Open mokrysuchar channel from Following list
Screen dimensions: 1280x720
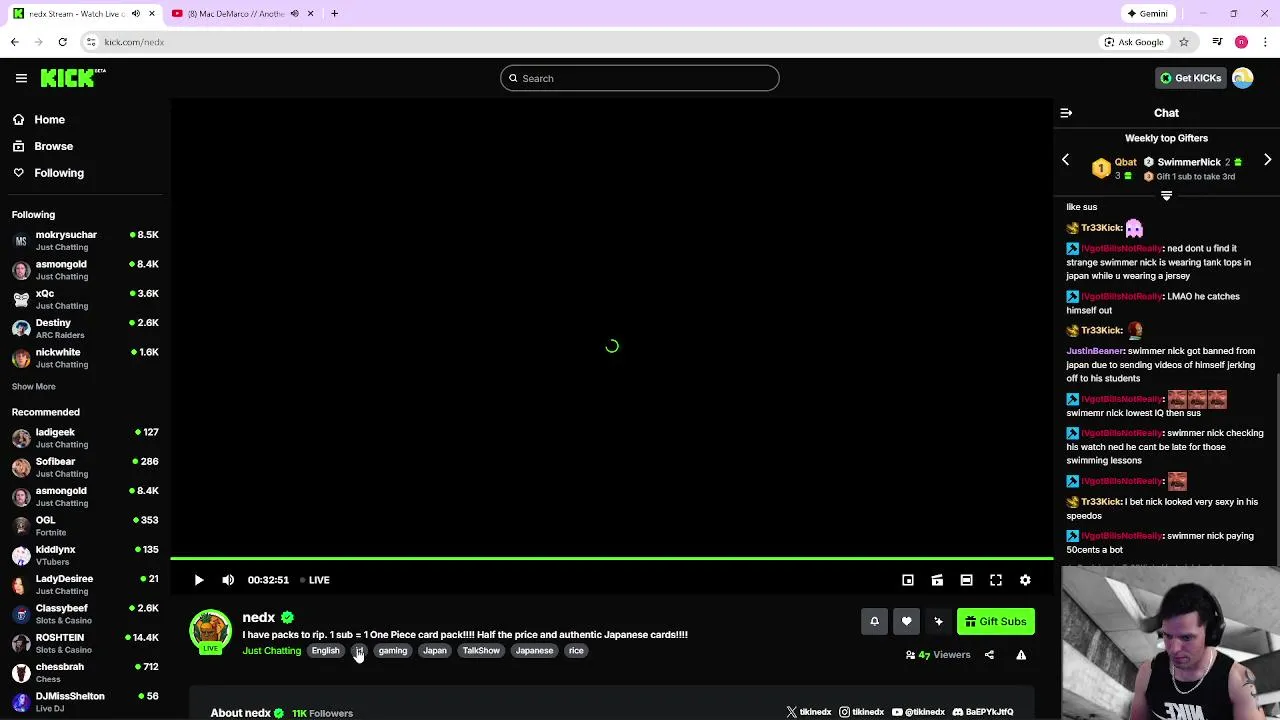85,240
